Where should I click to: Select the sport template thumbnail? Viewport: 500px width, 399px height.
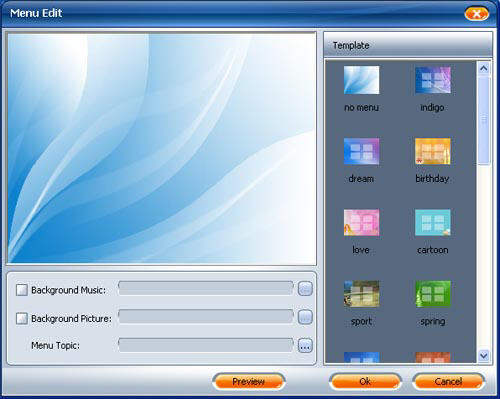(361, 294)
